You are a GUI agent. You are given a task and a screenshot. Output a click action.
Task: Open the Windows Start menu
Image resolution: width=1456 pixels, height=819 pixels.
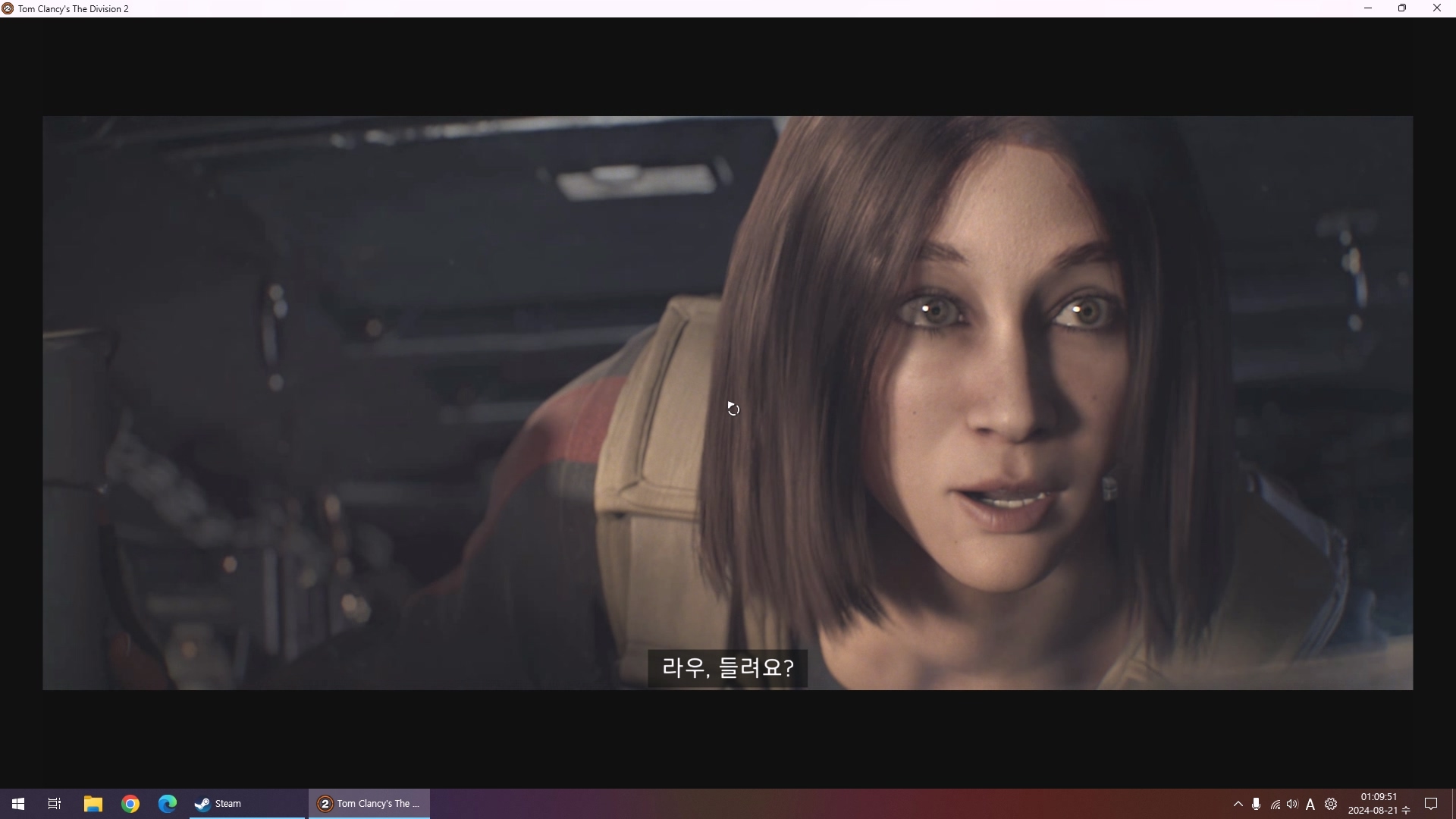[18, 804]
